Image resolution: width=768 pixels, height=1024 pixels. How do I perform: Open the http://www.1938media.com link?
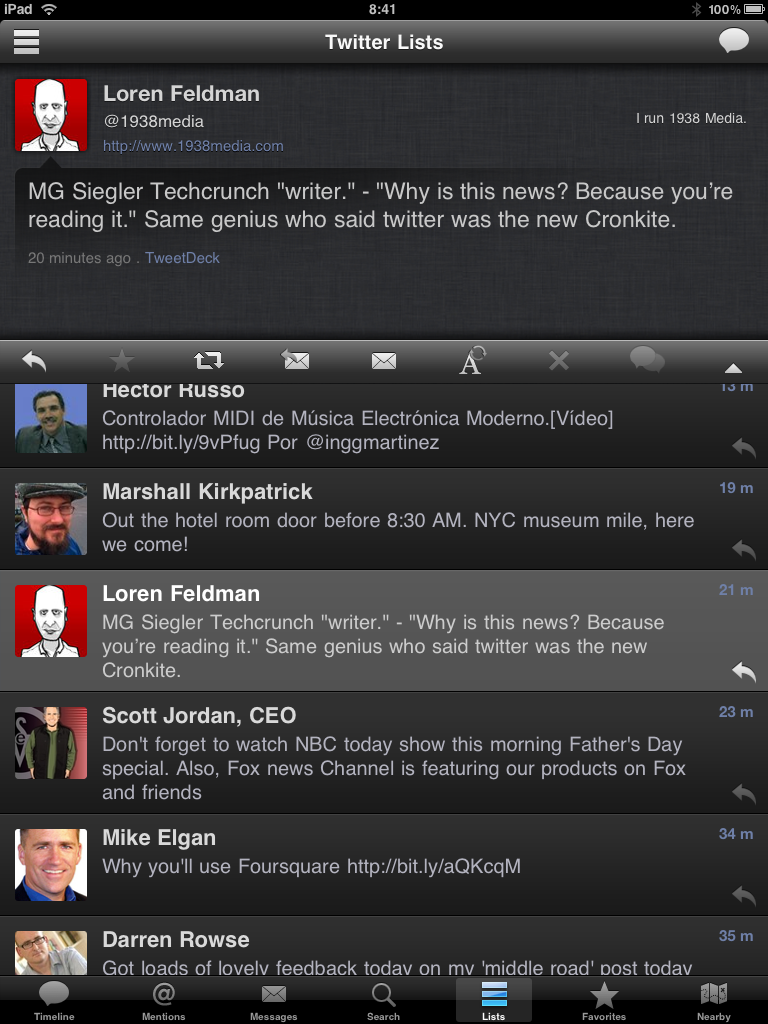coord(193,146)
